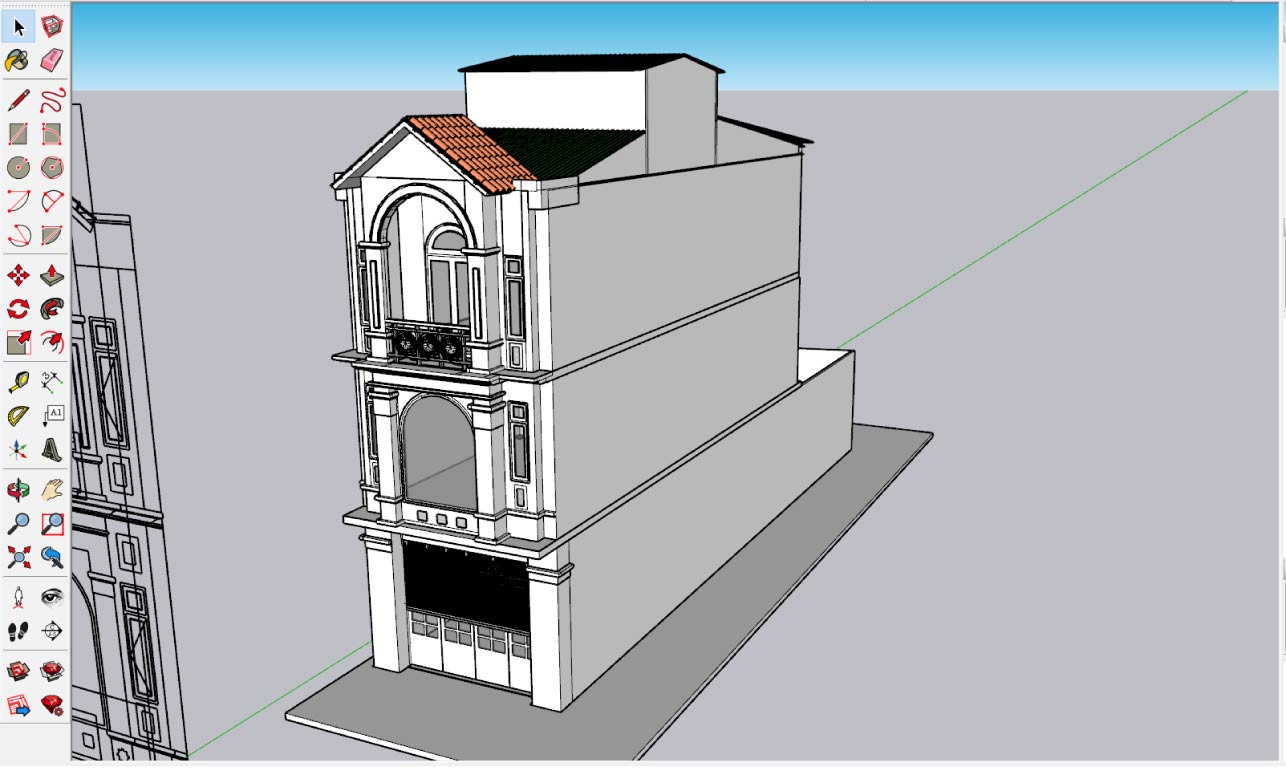Select the Line pencil tool
The image size is (1286, 768).
point(18,100)
